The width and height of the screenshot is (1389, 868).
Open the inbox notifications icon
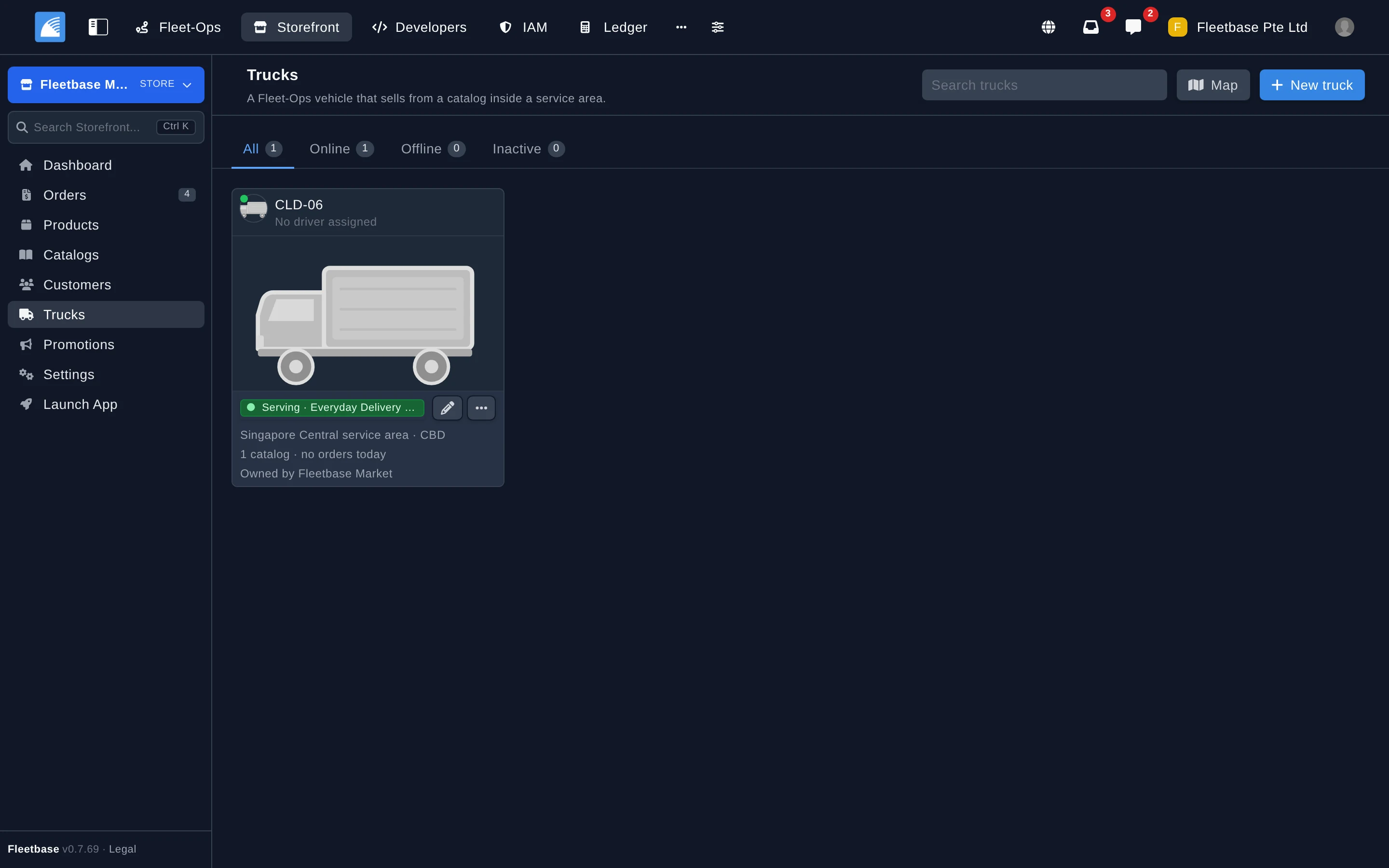1090,27
